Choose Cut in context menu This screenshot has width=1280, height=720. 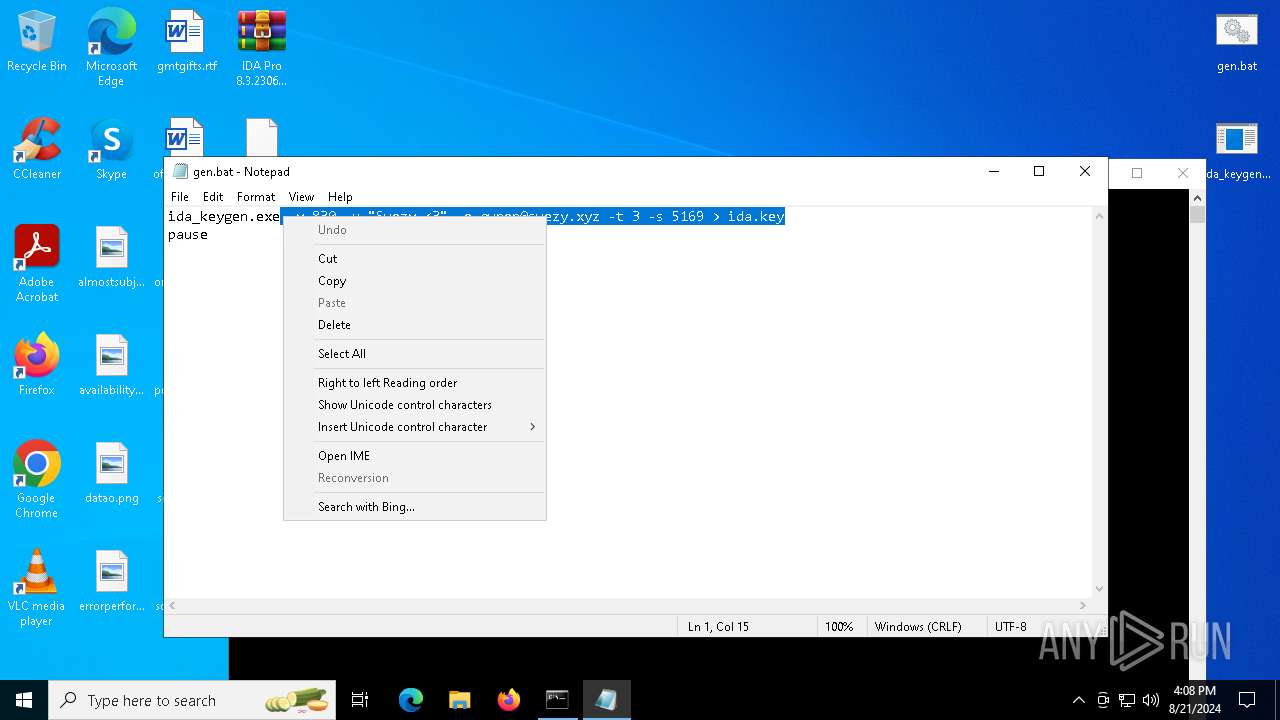pos(415,259)
